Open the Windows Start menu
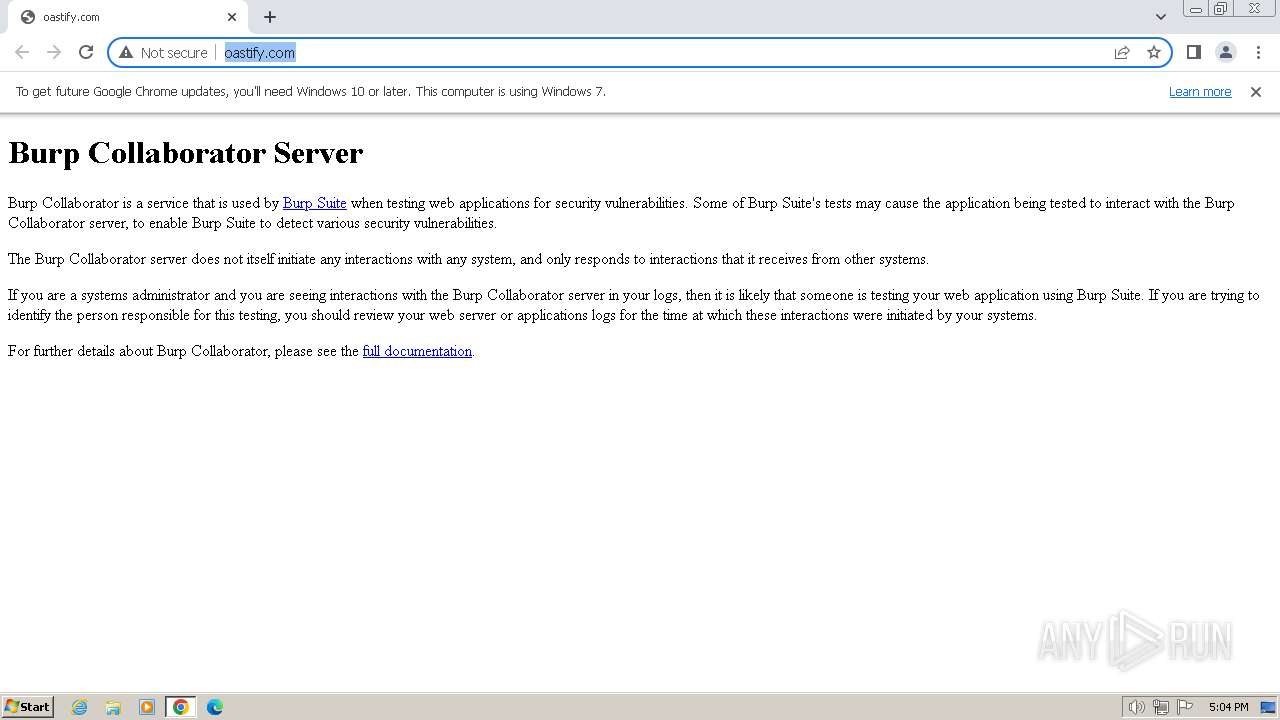Image resolution: width=1280 pixels, height=720 pixels. [27, 706]
